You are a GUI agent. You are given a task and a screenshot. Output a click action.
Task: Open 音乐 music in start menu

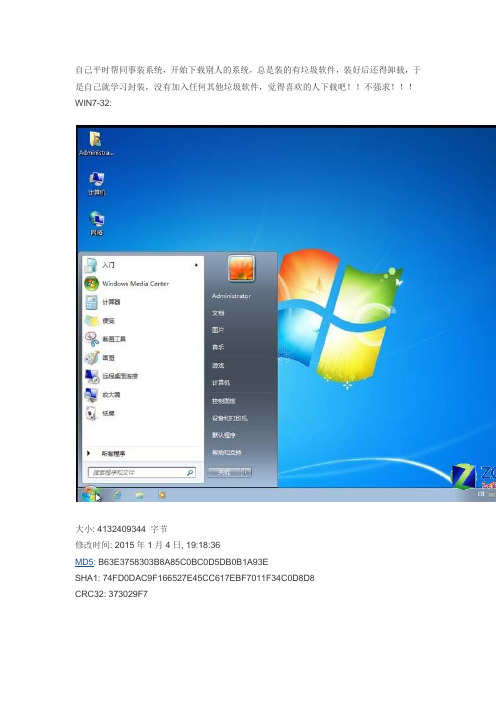pyautogui.click(x=218, y=347)
